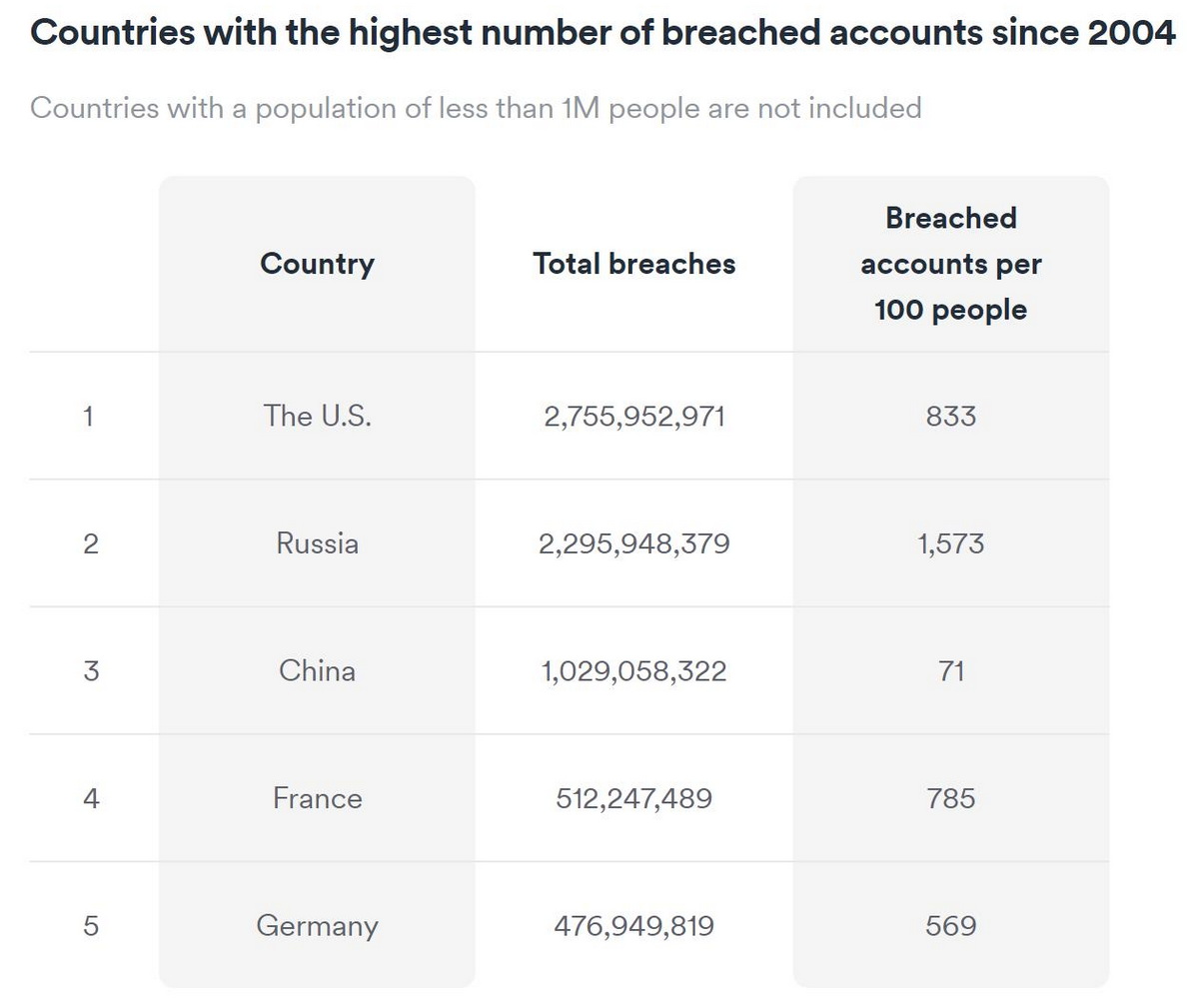Viewport: 1199px width, 1008px height.
Task: Click the 1,573 per-100-people value
Action: (x=950, y=543)
